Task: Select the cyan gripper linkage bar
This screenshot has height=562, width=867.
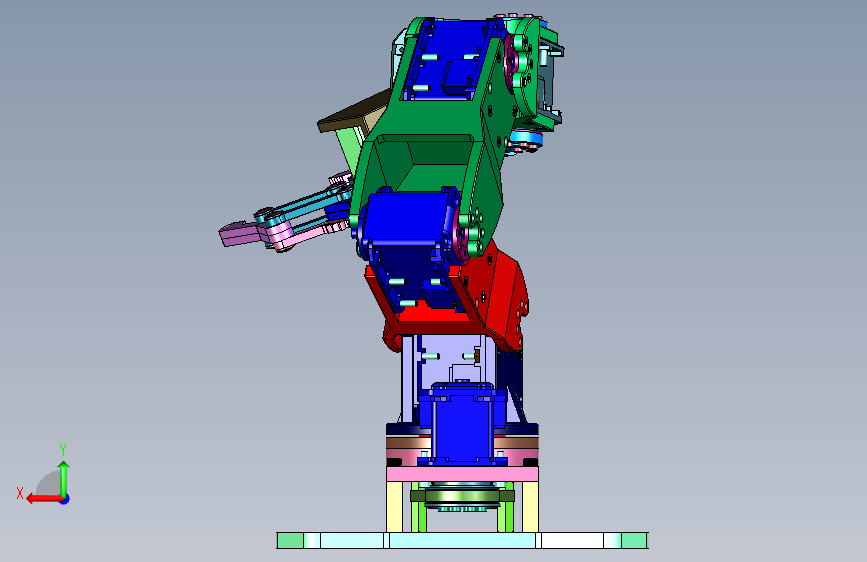Action: click(310, 205)
